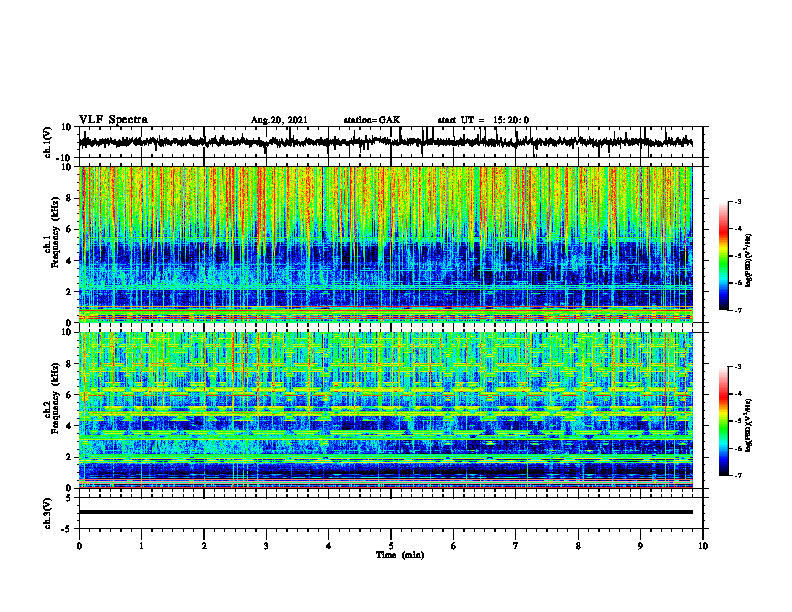Click the "ch.1(V)" waveform axis label
The height and width of the screenshot is (612, 792).
pos(48,142)
